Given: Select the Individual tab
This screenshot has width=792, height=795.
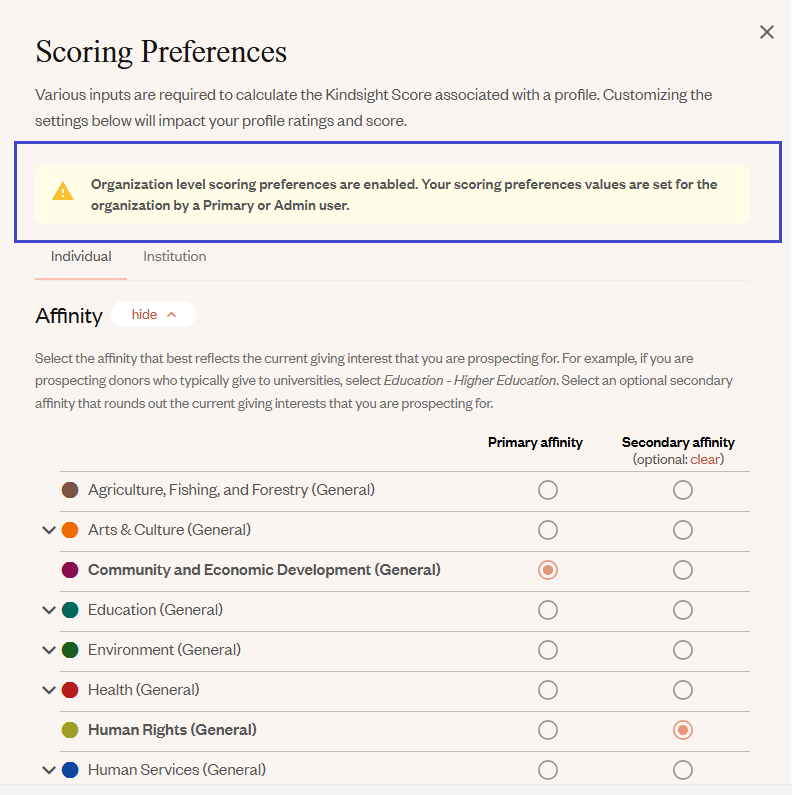Looking at the screenshot, I should coord(81,257).
